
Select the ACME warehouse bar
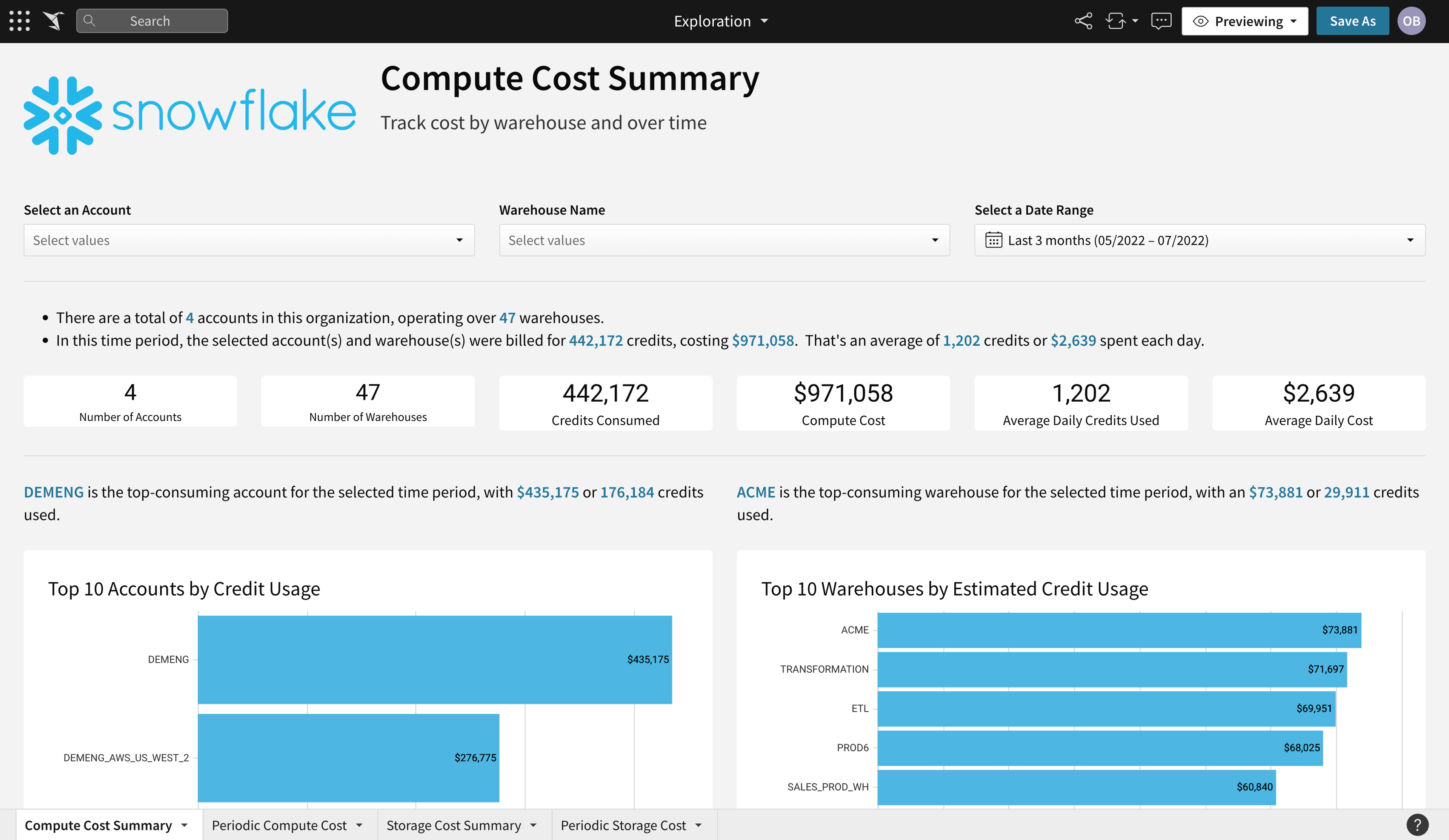tap(1119, 630)
